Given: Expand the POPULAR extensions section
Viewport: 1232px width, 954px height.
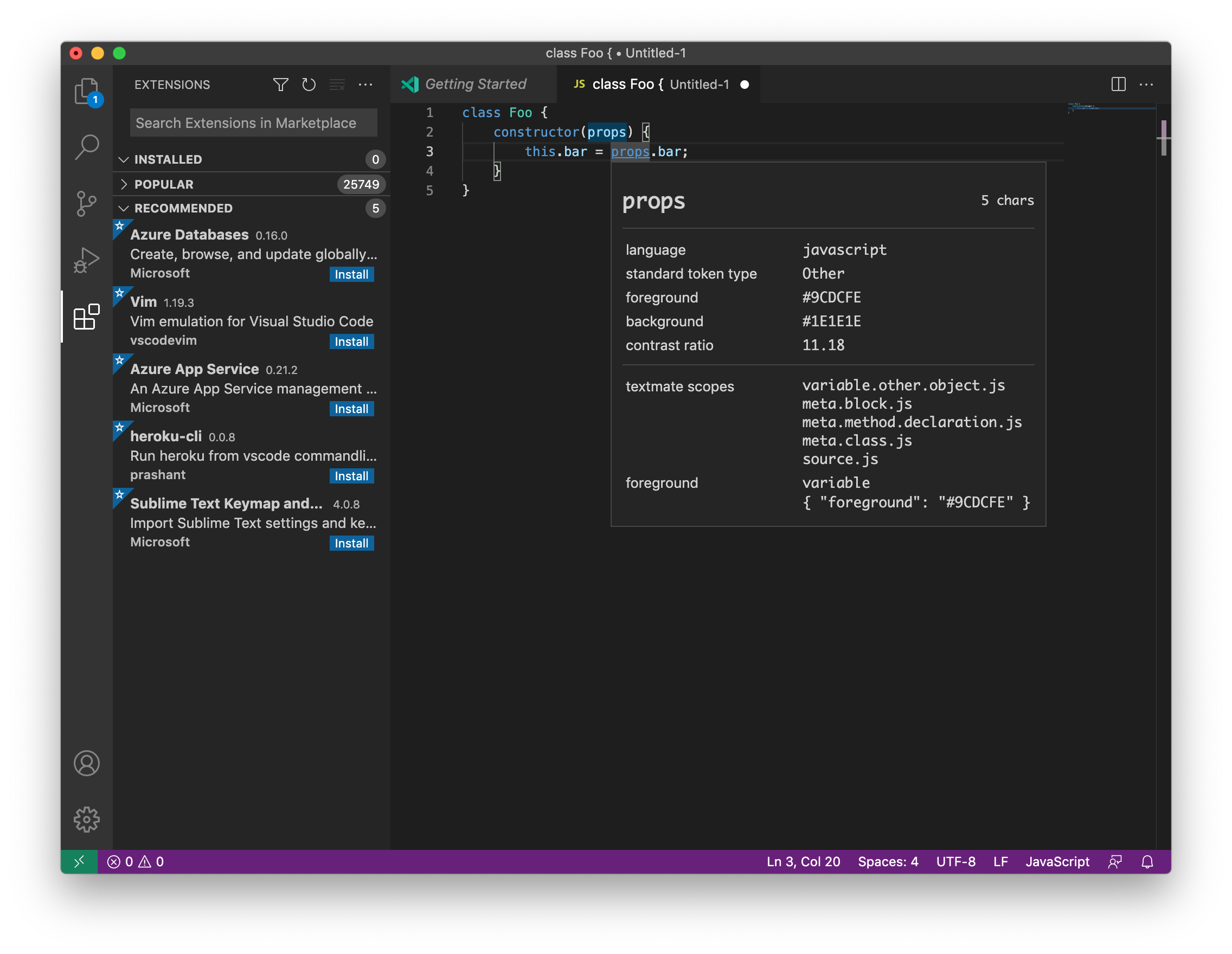Looking at the screenshot, I should [x=164, y=184].
